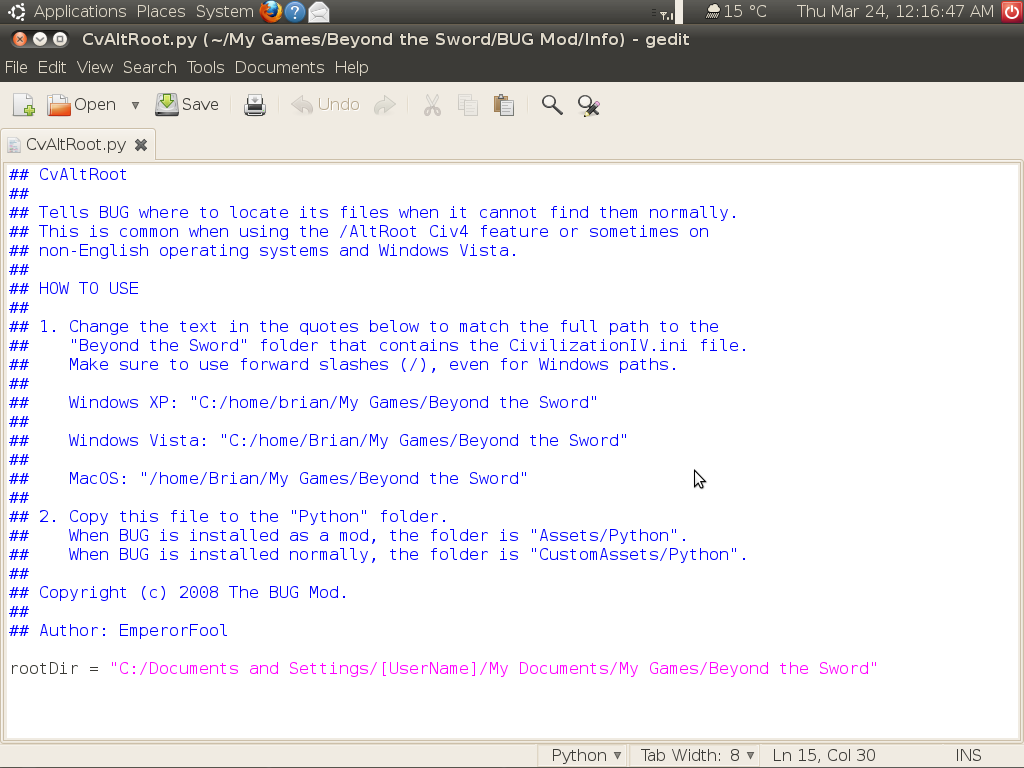Click the rootDir variable name
The width and height of the screenshot is (1024, 768).
pyautogui.click(x=44, y=669)
